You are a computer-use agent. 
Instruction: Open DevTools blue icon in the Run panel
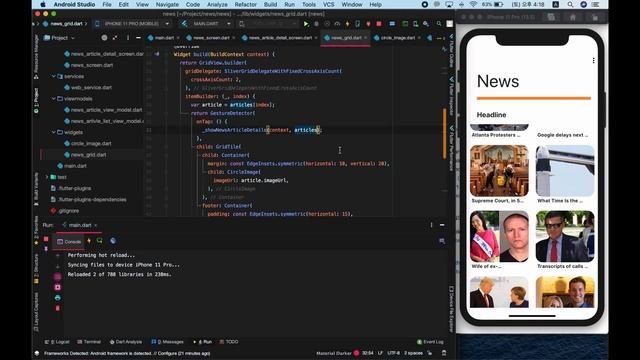pos(113,241)
